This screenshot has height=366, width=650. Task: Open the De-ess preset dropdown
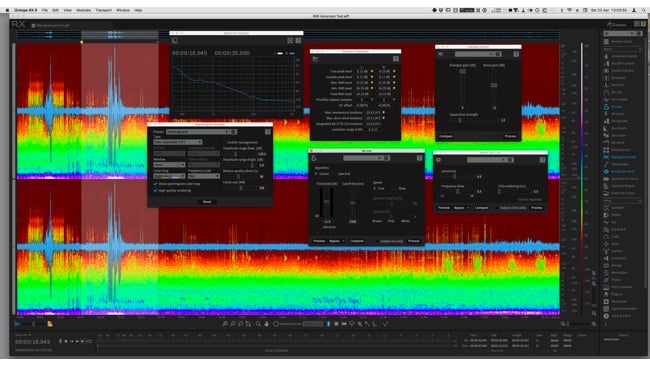[363, 158]
